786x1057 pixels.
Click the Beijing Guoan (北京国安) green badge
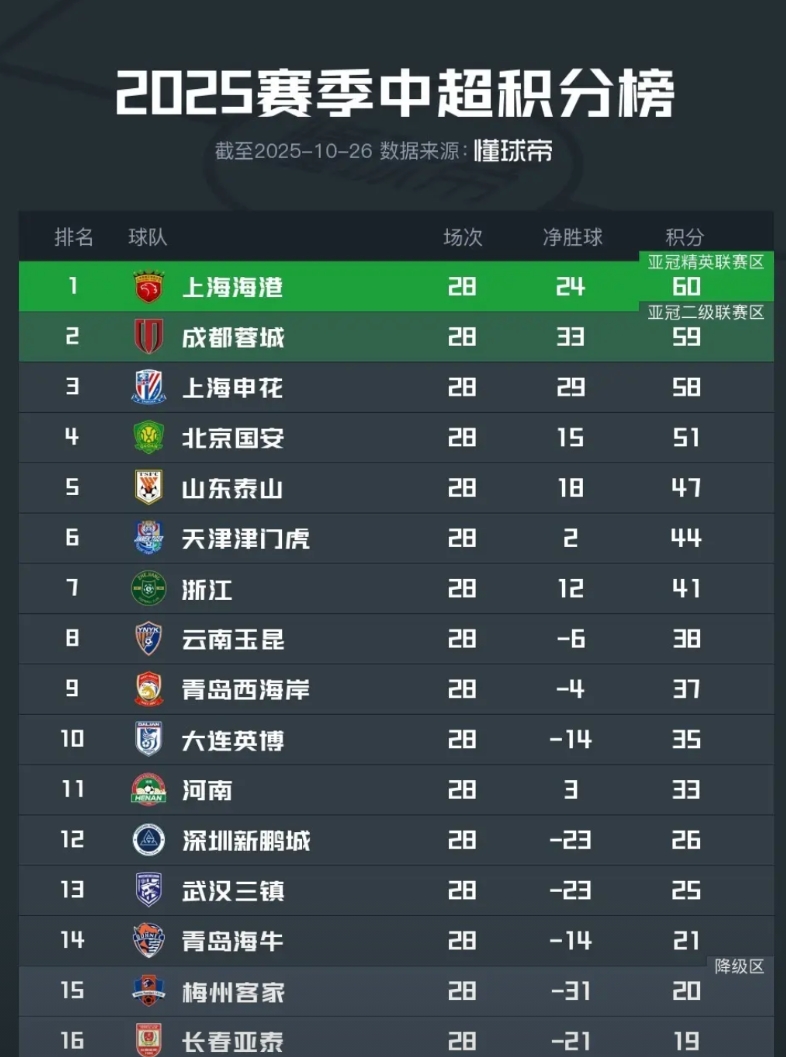tap(149, 437)
